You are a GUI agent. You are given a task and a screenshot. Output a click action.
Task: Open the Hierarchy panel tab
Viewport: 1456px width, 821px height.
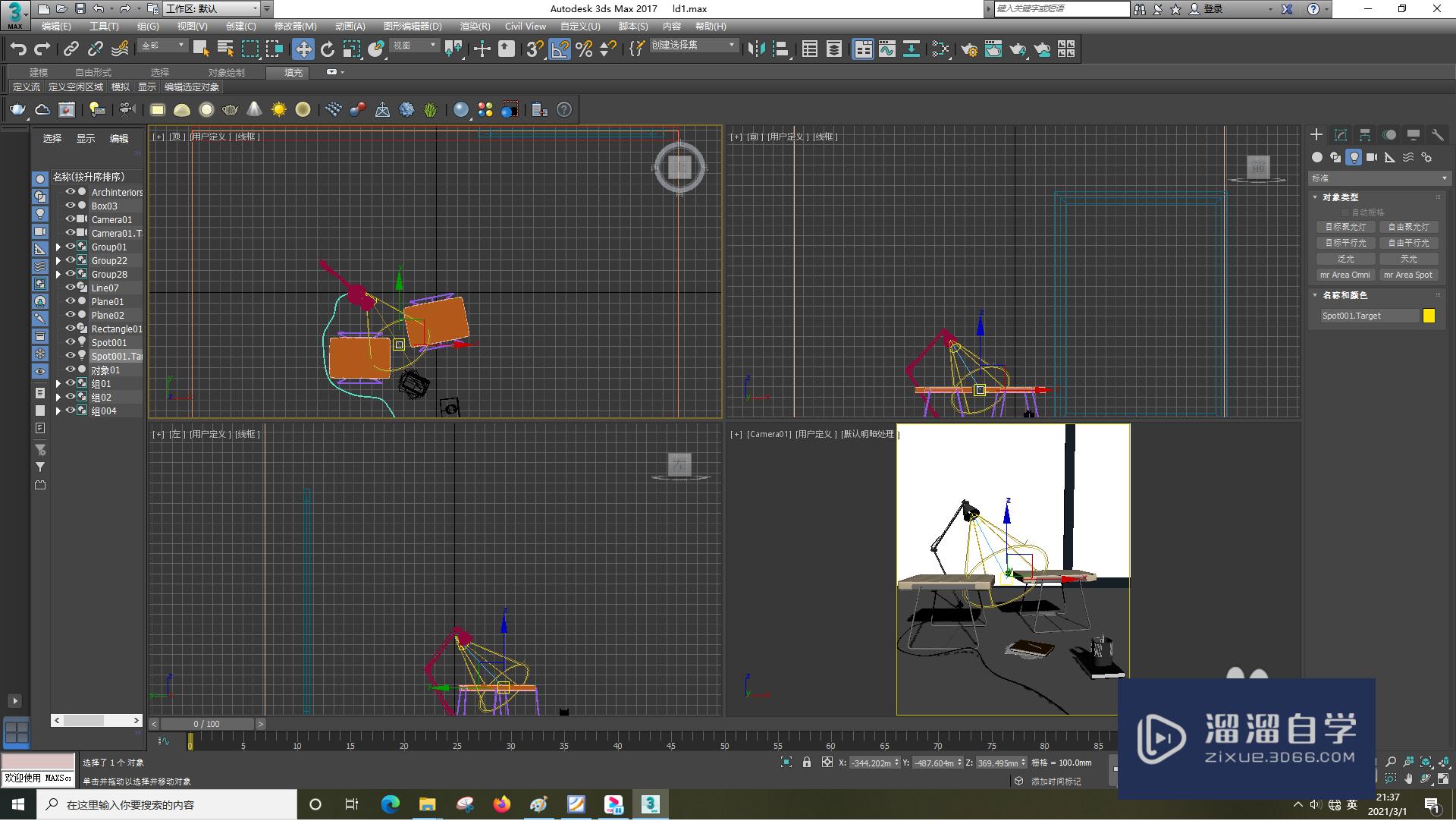[x=1365, y=135]
